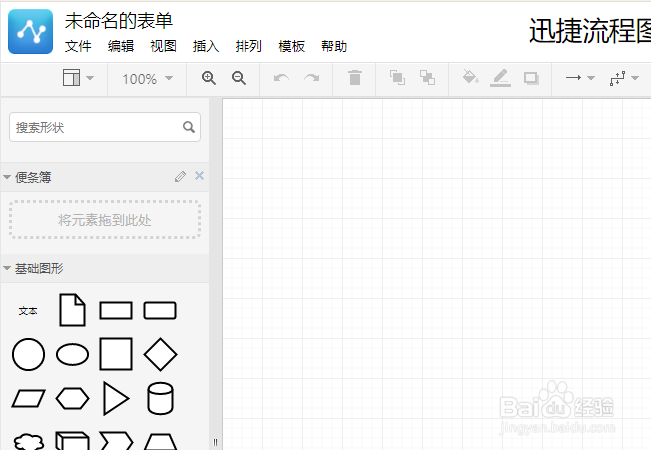
Task: Click the 将元素拖到此处 drop area
Action: 105,220
